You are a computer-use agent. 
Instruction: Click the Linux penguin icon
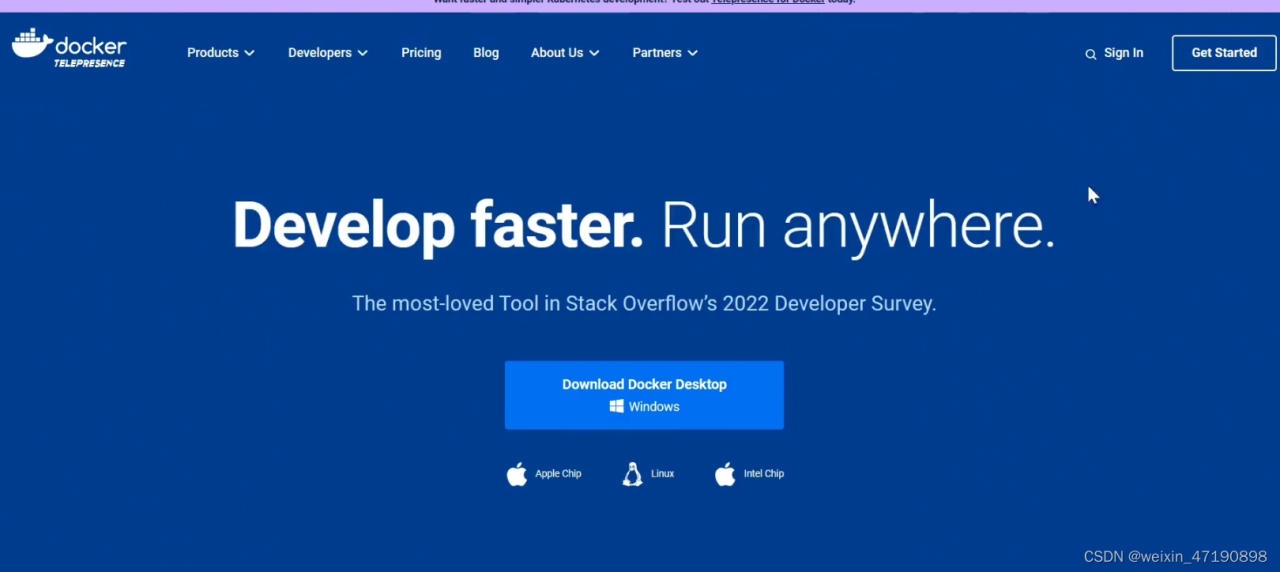[x=632, y=474]
